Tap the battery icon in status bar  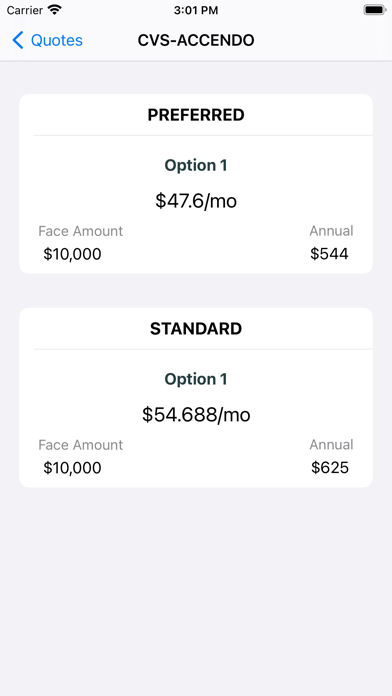tap(374, 10)
